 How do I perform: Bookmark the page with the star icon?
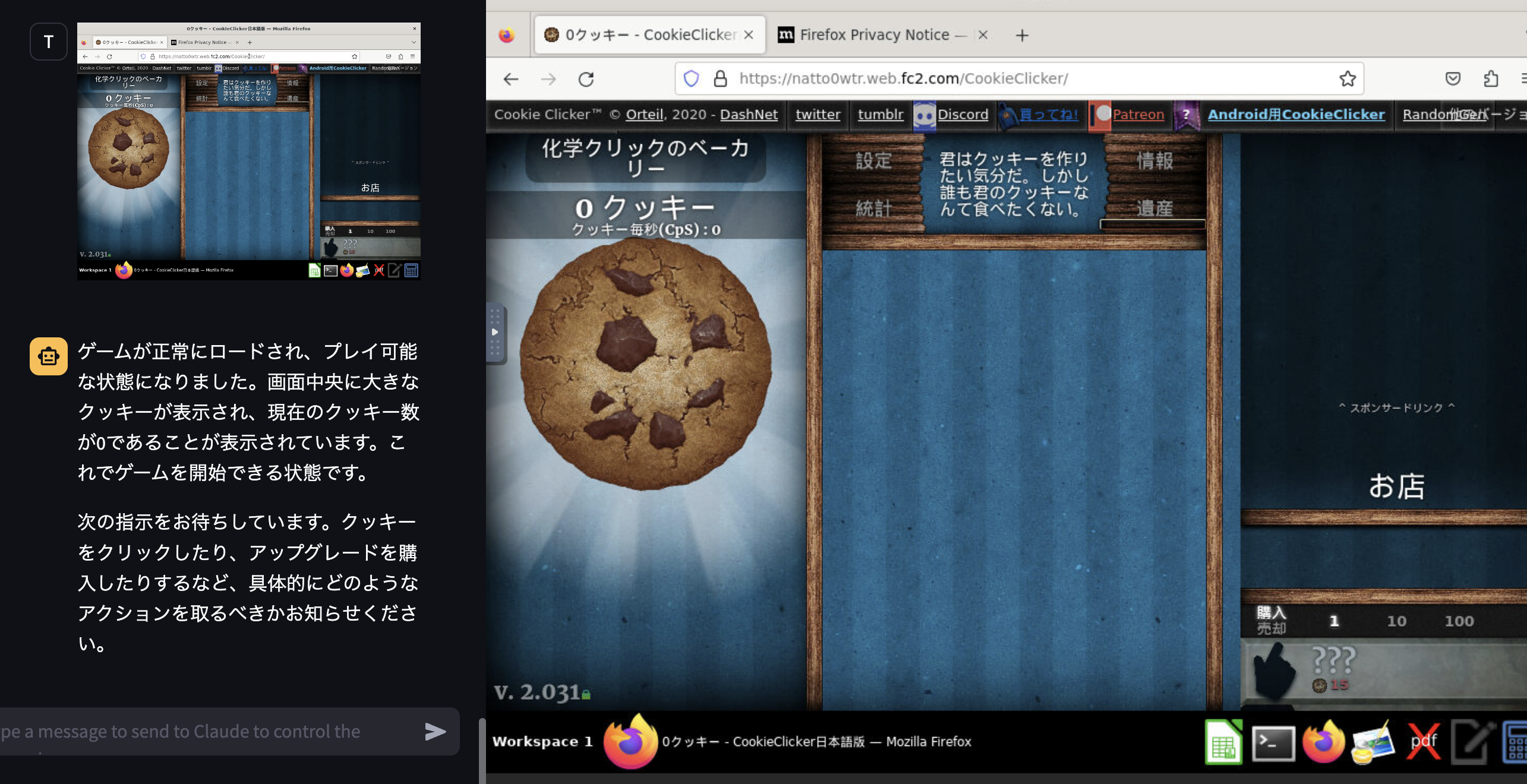click(x=1348, y=78)
